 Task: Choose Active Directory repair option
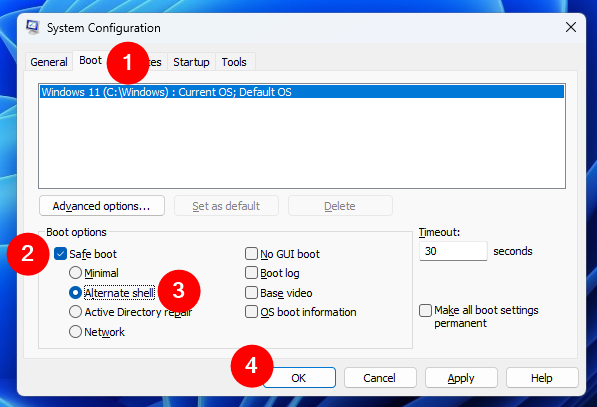point(75,311)
